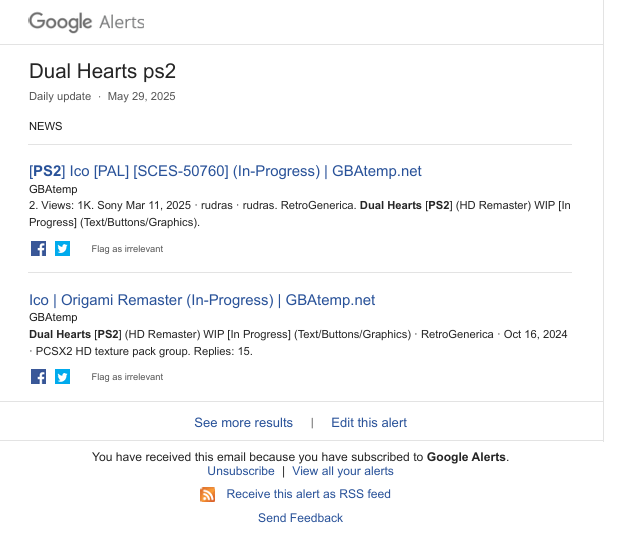Click Receive this alert as RSS feed
The height and width of the screenshot is (543, 620).
(308, 494)
